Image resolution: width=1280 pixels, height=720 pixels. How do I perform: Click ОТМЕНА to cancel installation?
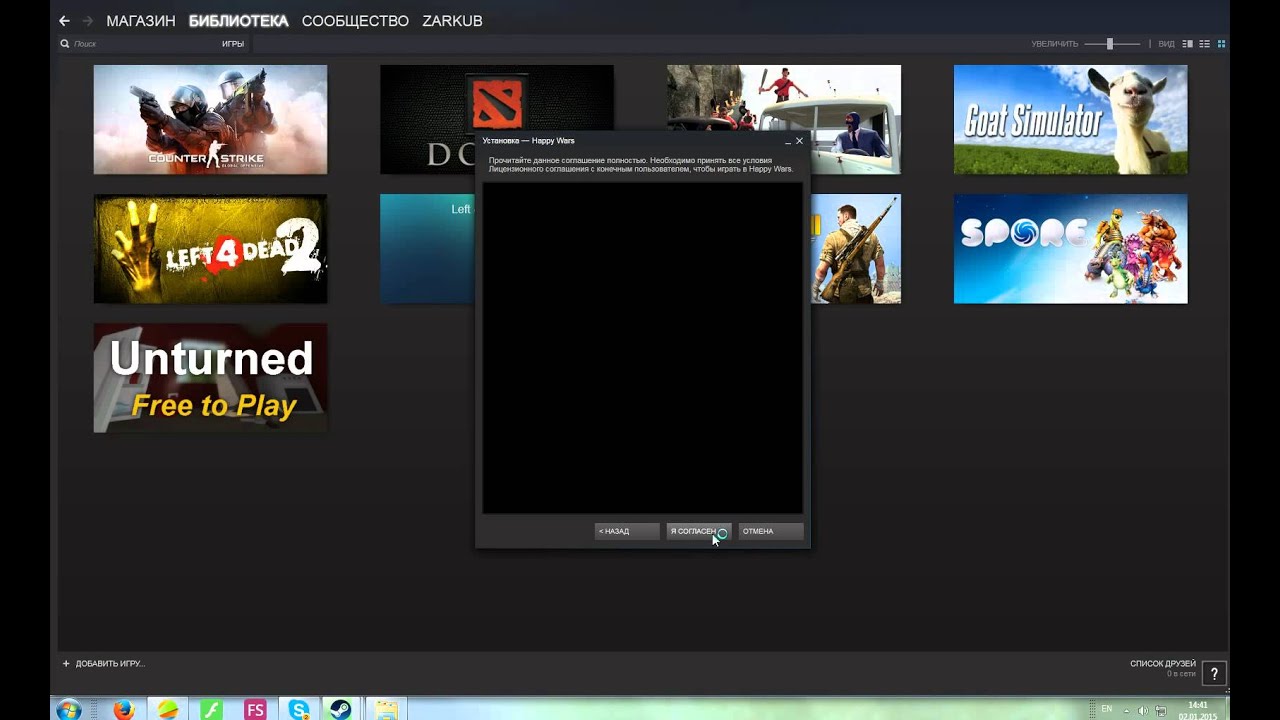click(x=771, y=531)
